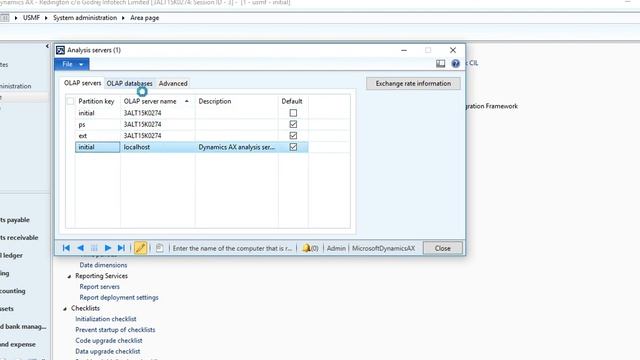Image resolution: width=640 pixels, height=360 pixels.
Task: Expand breadcrumb arrow after USMF
Action: tap(46, 18)
